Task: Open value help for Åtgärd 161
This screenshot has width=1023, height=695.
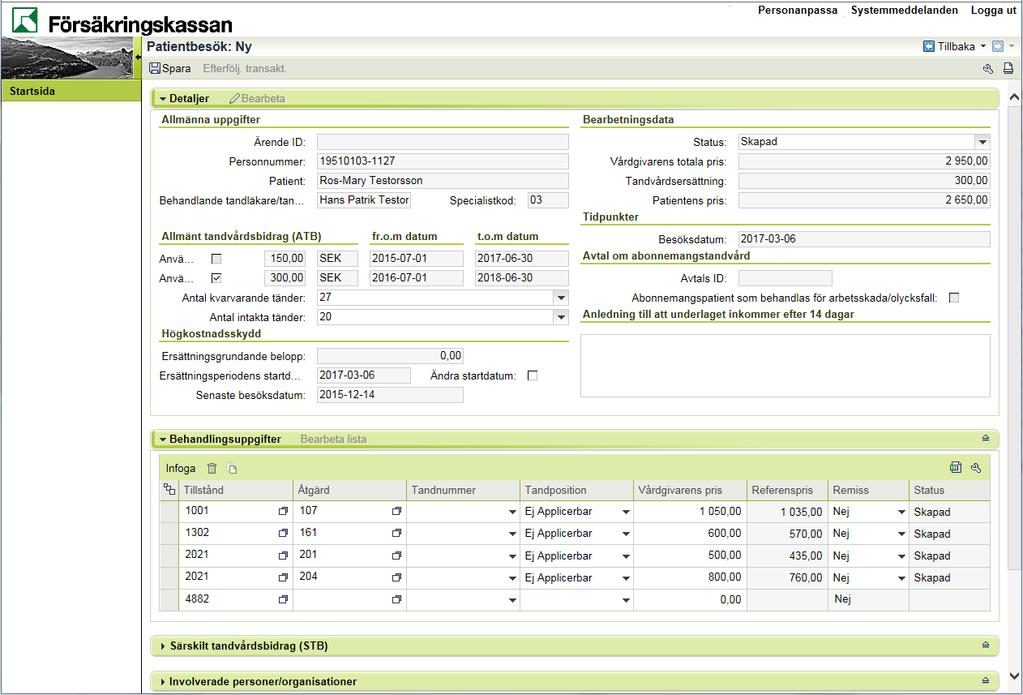Action: coord(397,533)
